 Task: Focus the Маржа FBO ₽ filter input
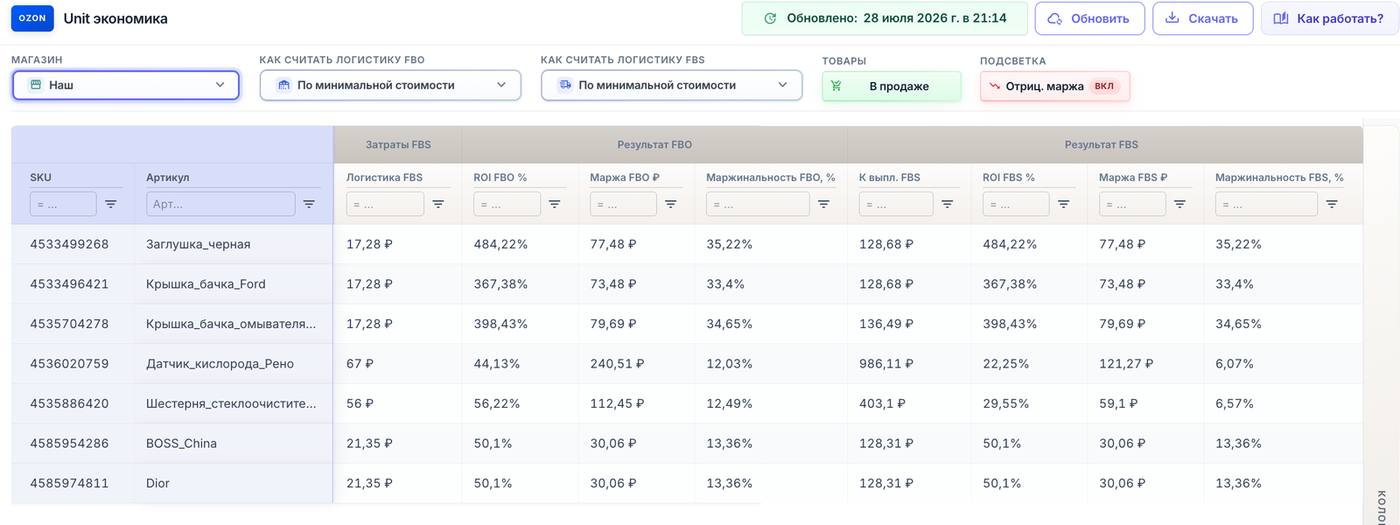pyautogui.click(x=623, y=204)
